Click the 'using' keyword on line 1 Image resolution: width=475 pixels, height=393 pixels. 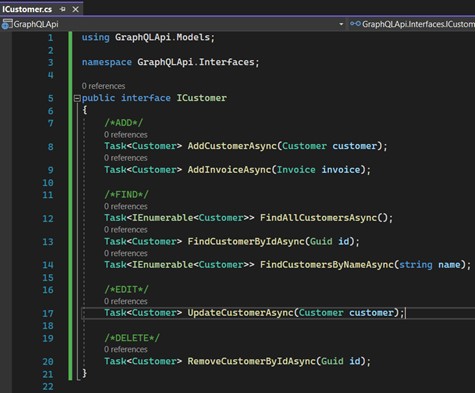pyautogui.click(x=95, y=37)
